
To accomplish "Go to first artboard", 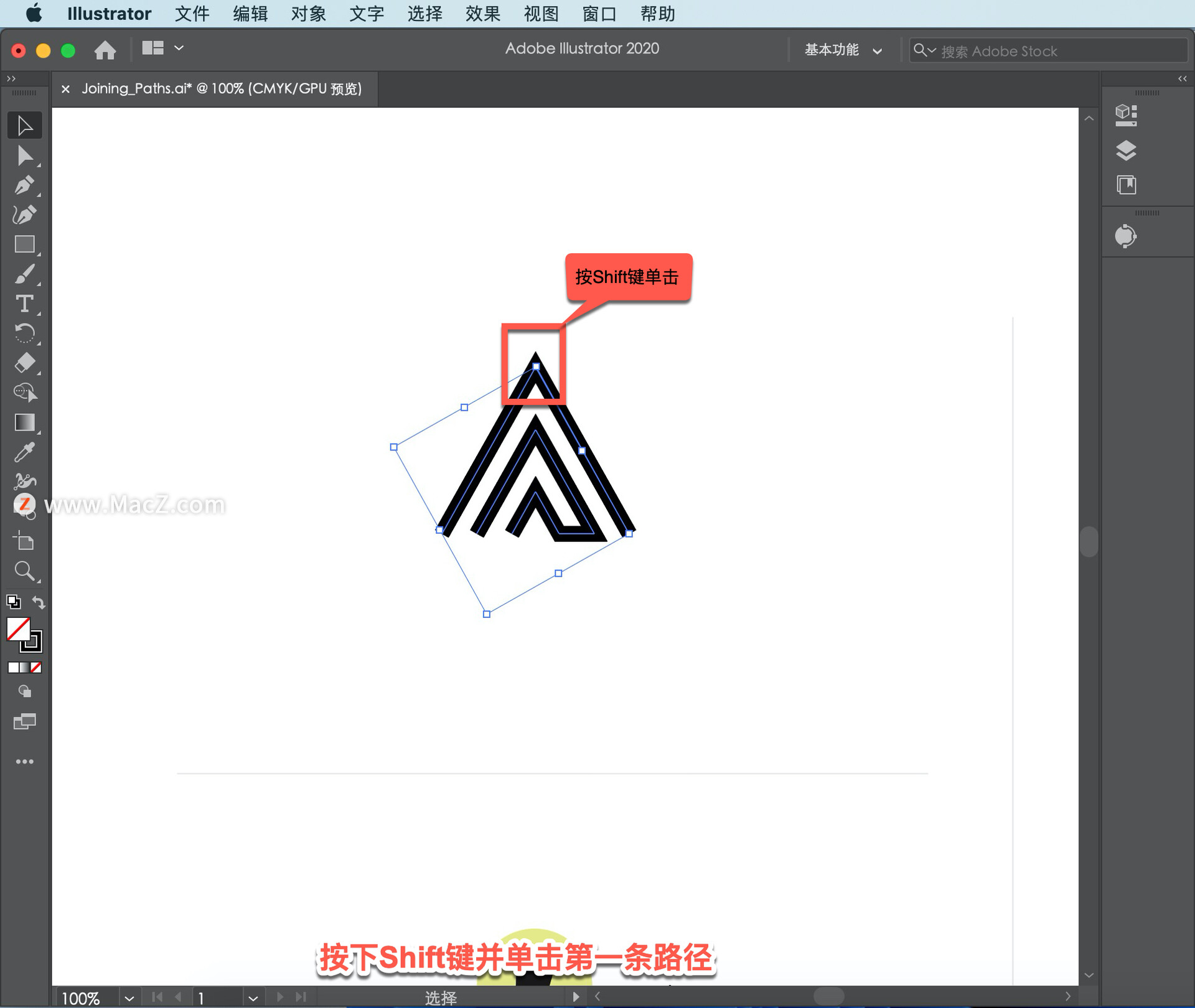I will 157,997.
